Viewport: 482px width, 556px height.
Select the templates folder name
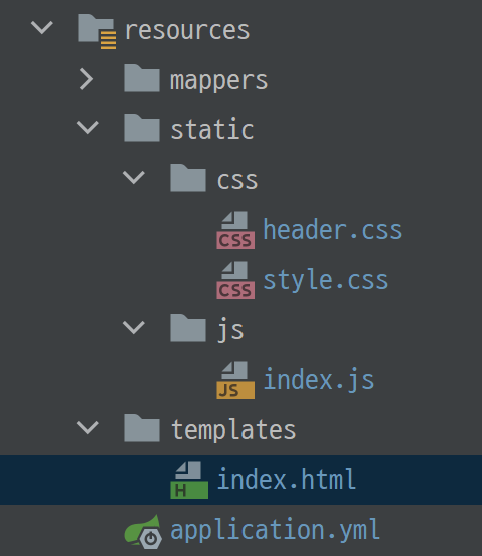point(233,430)
